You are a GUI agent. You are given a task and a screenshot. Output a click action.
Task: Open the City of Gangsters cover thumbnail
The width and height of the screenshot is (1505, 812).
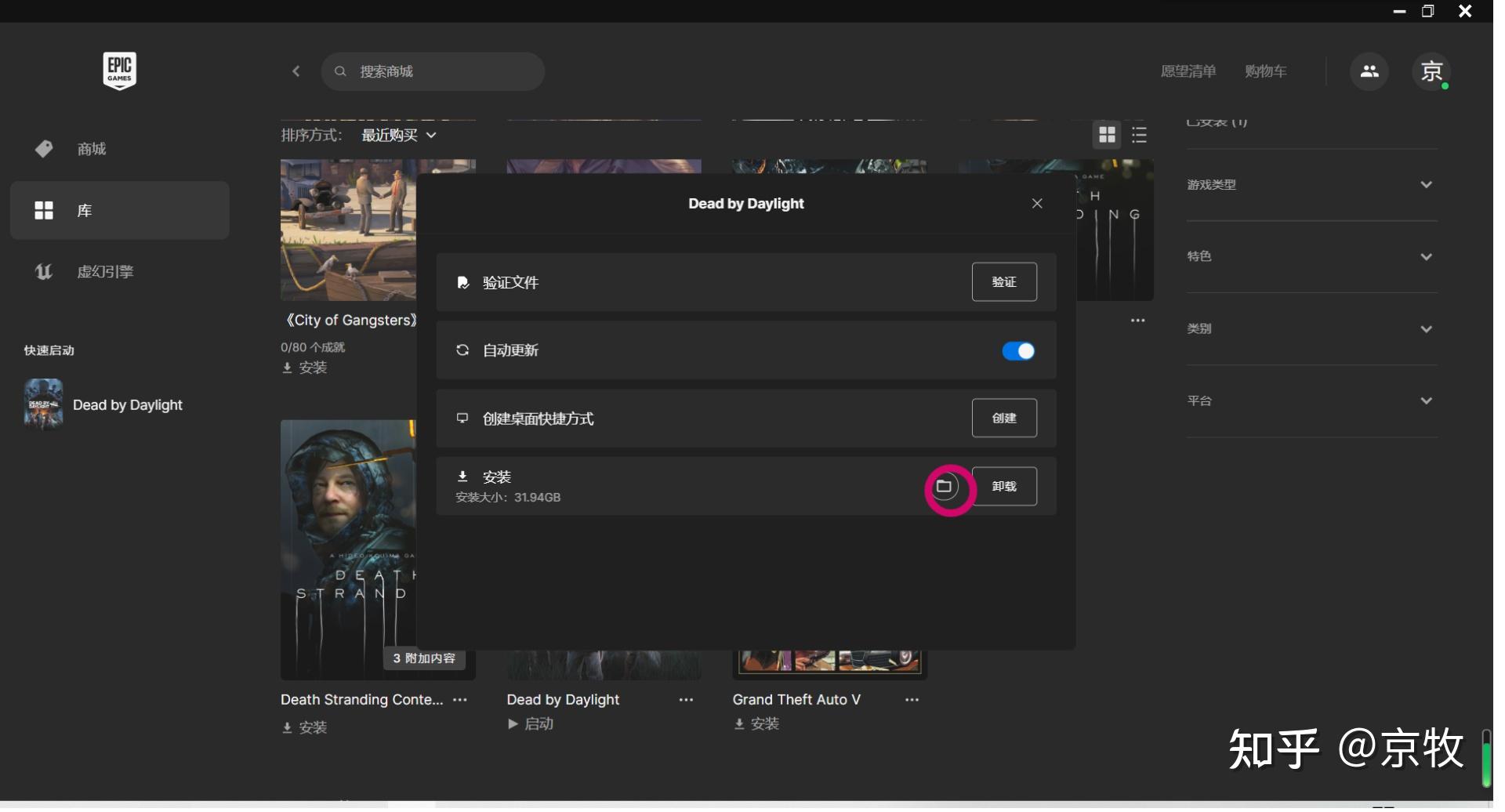[350, 232]
